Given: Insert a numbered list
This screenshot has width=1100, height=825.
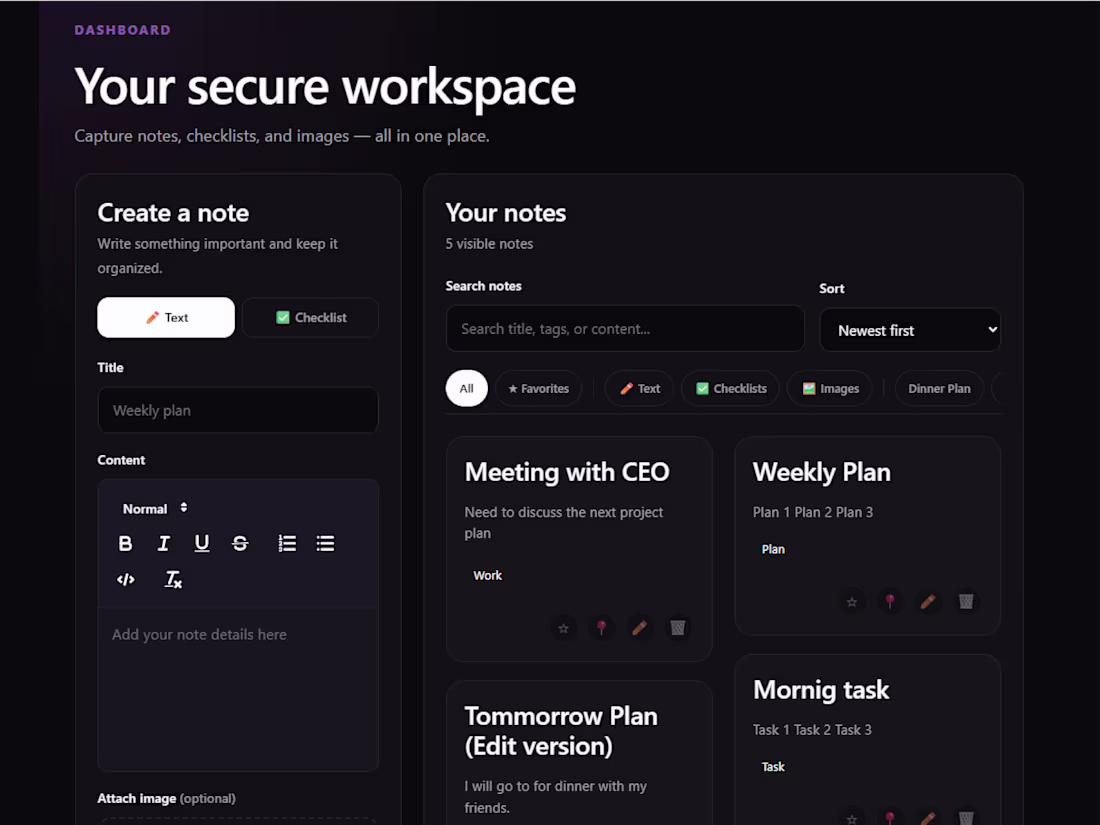Looking at the screenshot, I should coord(287,544).
